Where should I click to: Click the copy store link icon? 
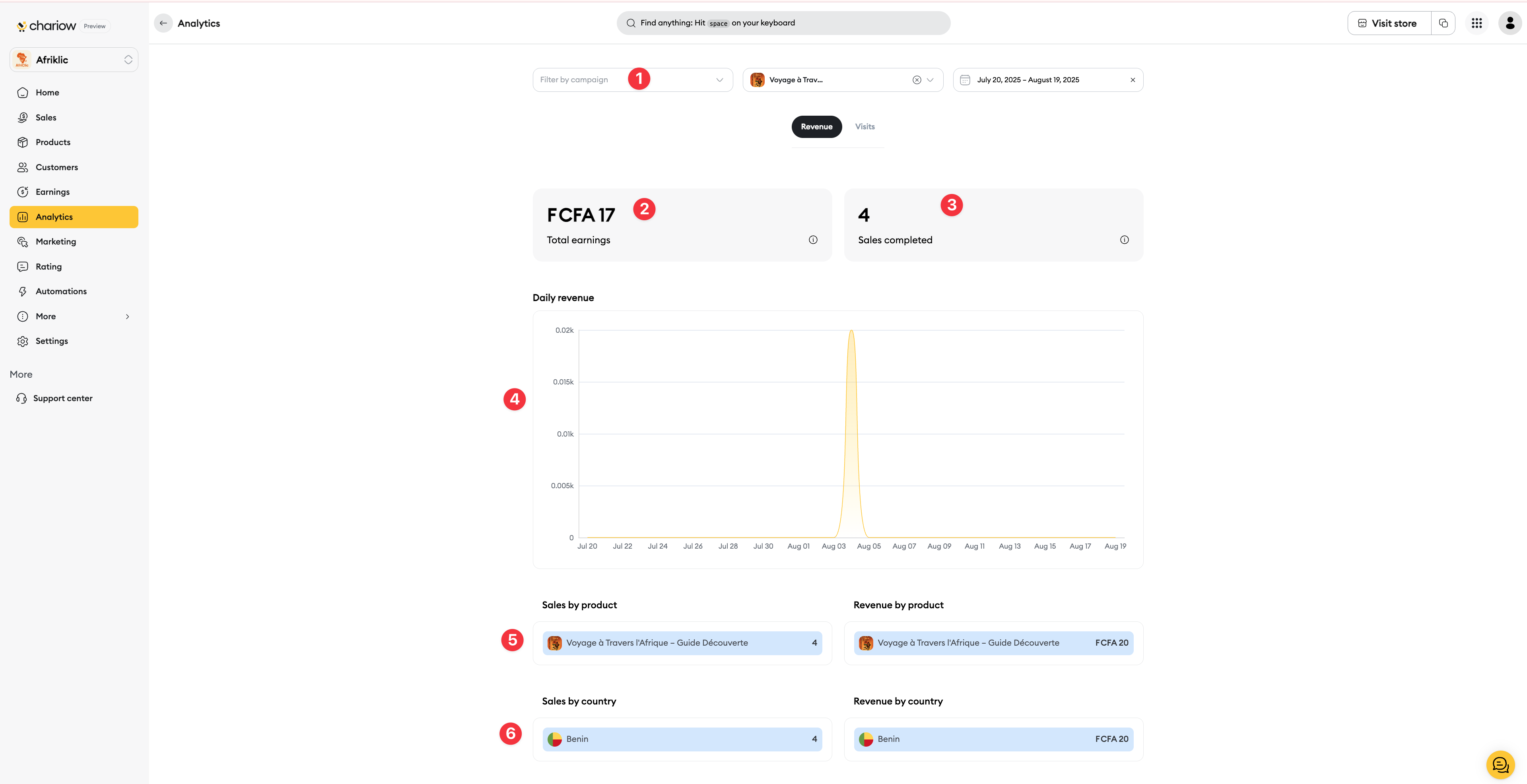tap(1443, 23)
